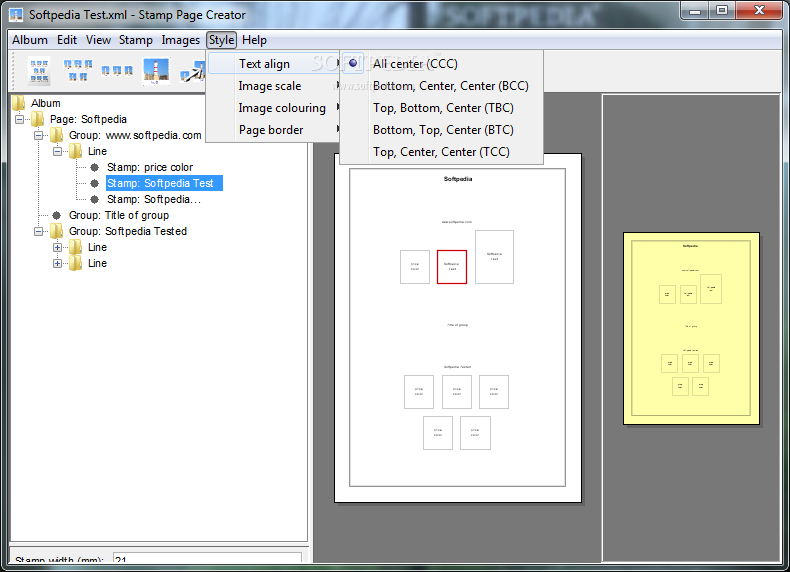
Task: Open the View menu
Action: pos(98,40)
